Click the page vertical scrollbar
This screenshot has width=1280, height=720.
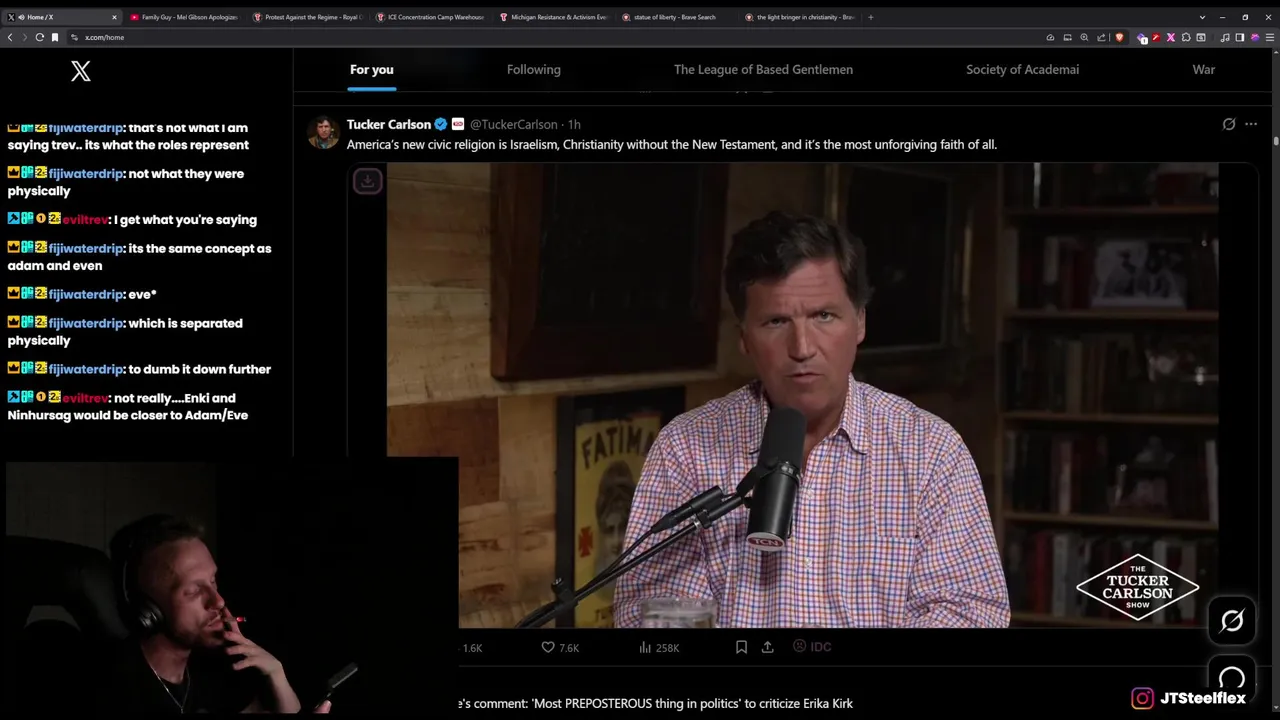(x=1275, y=140)
